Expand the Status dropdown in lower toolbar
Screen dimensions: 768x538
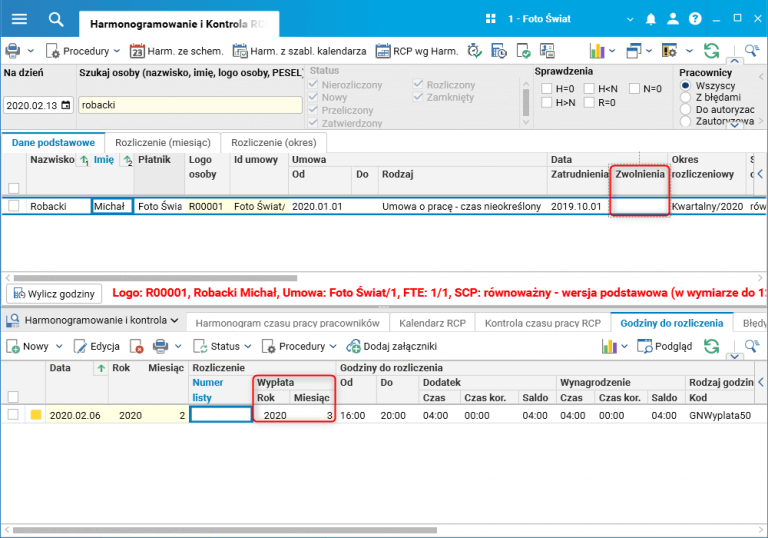click(248, 346)
